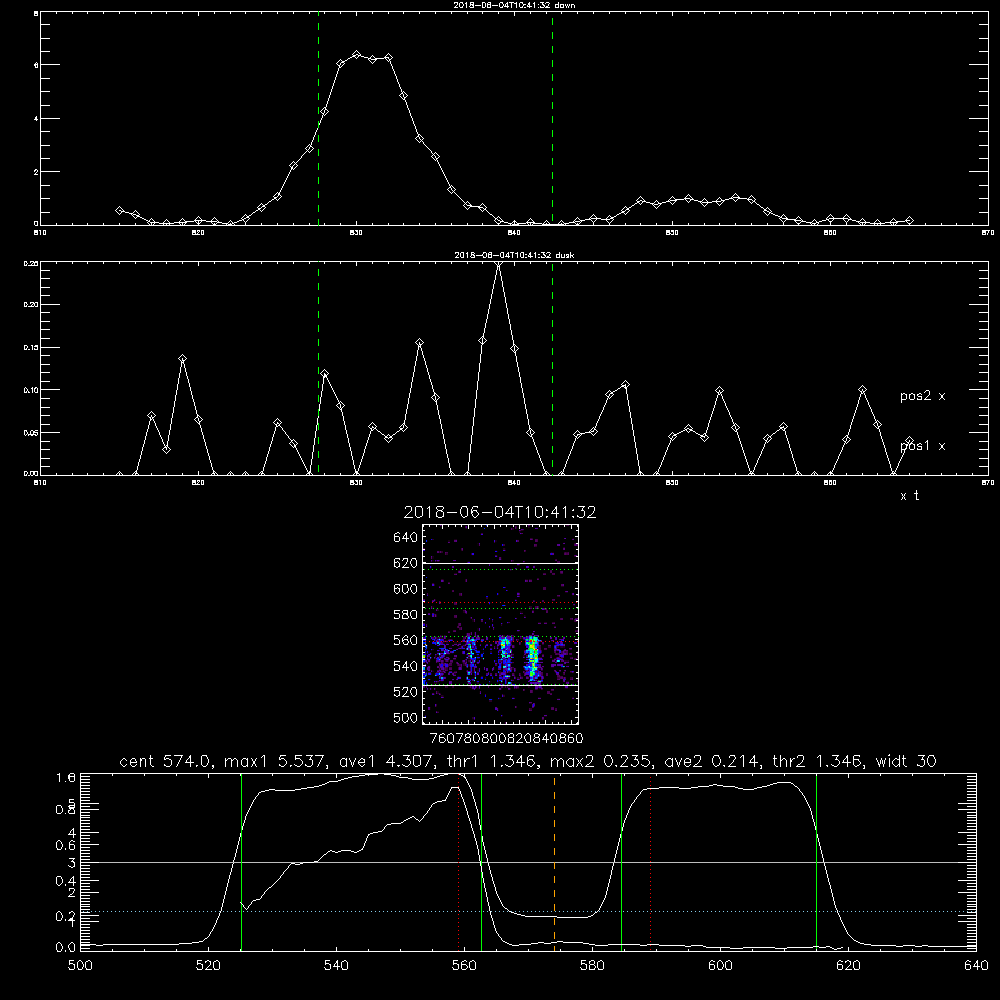Click the highest diamond marker in the dusk plot
This screenshot has width=1000, height=1000.
coord(499,265)
